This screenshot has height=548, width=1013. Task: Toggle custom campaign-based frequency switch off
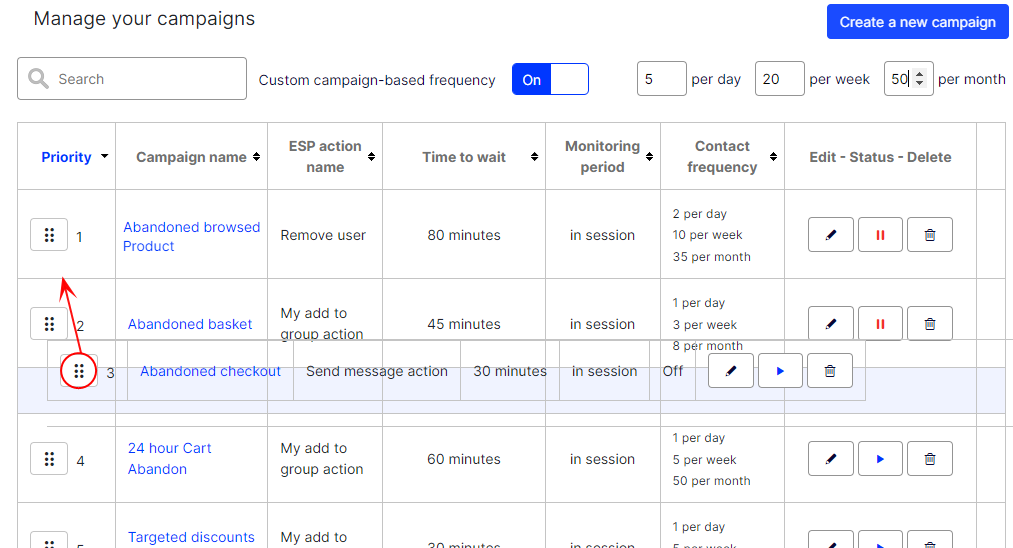(x=550, y=79)
